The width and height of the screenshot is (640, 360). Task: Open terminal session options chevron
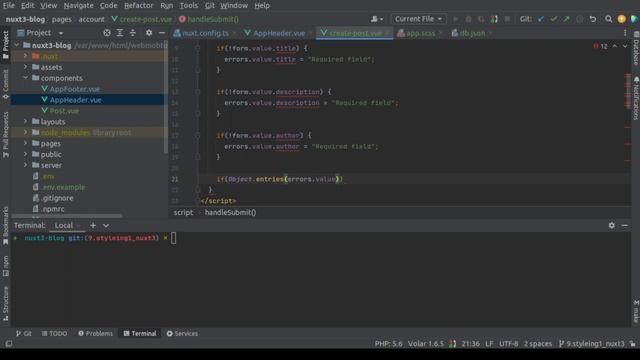click(x=106, y=225)
